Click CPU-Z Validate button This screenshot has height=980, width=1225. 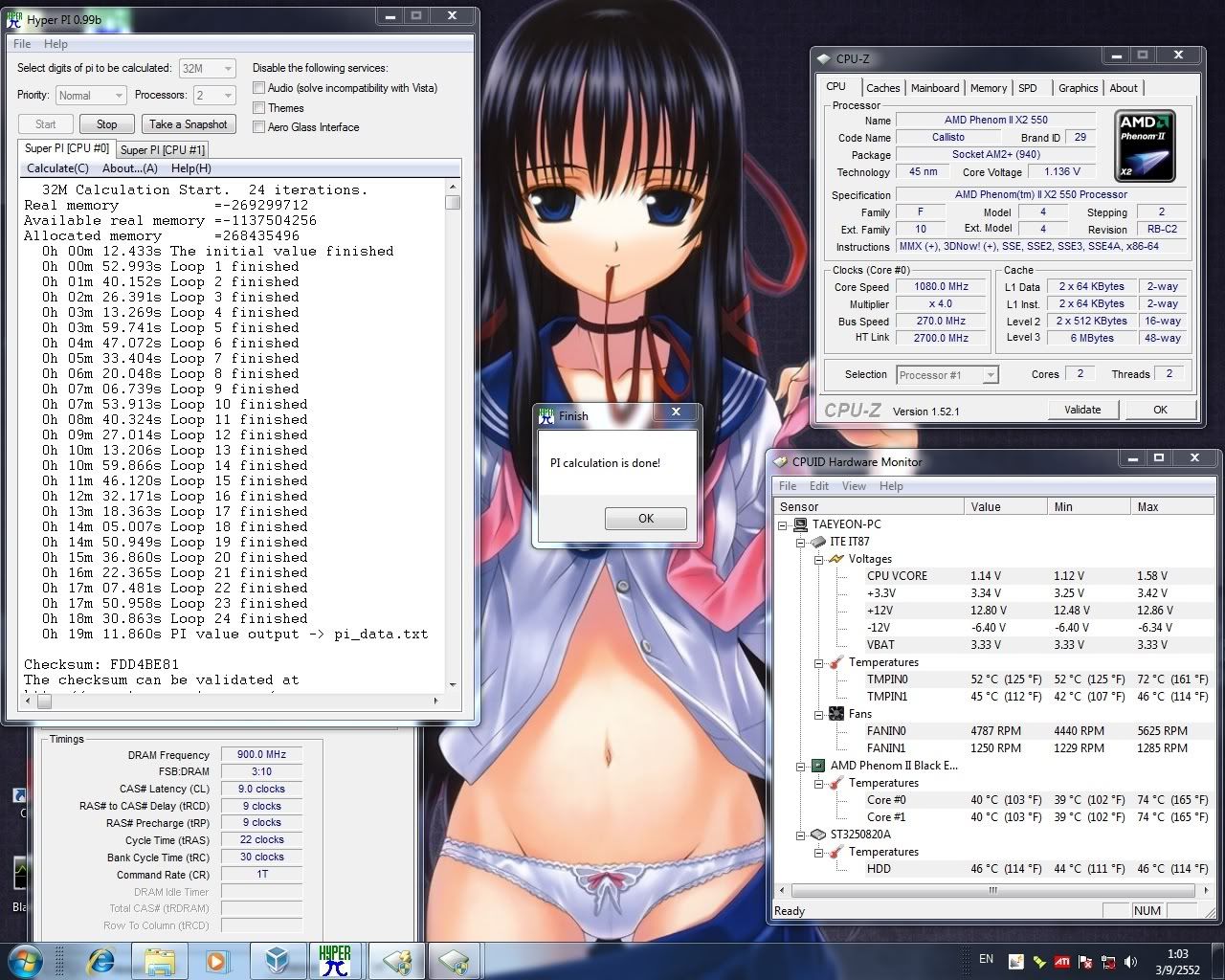[1082, 410]
